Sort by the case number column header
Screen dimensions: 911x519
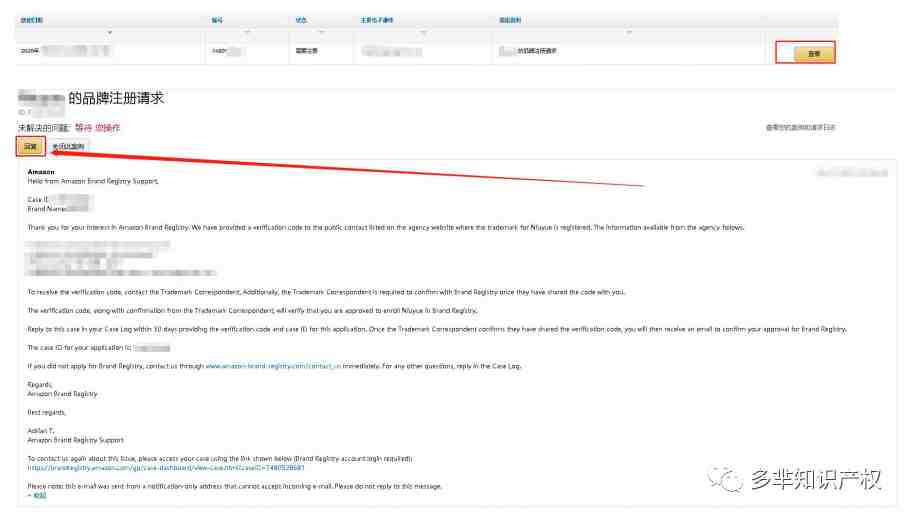pos(217,20)
